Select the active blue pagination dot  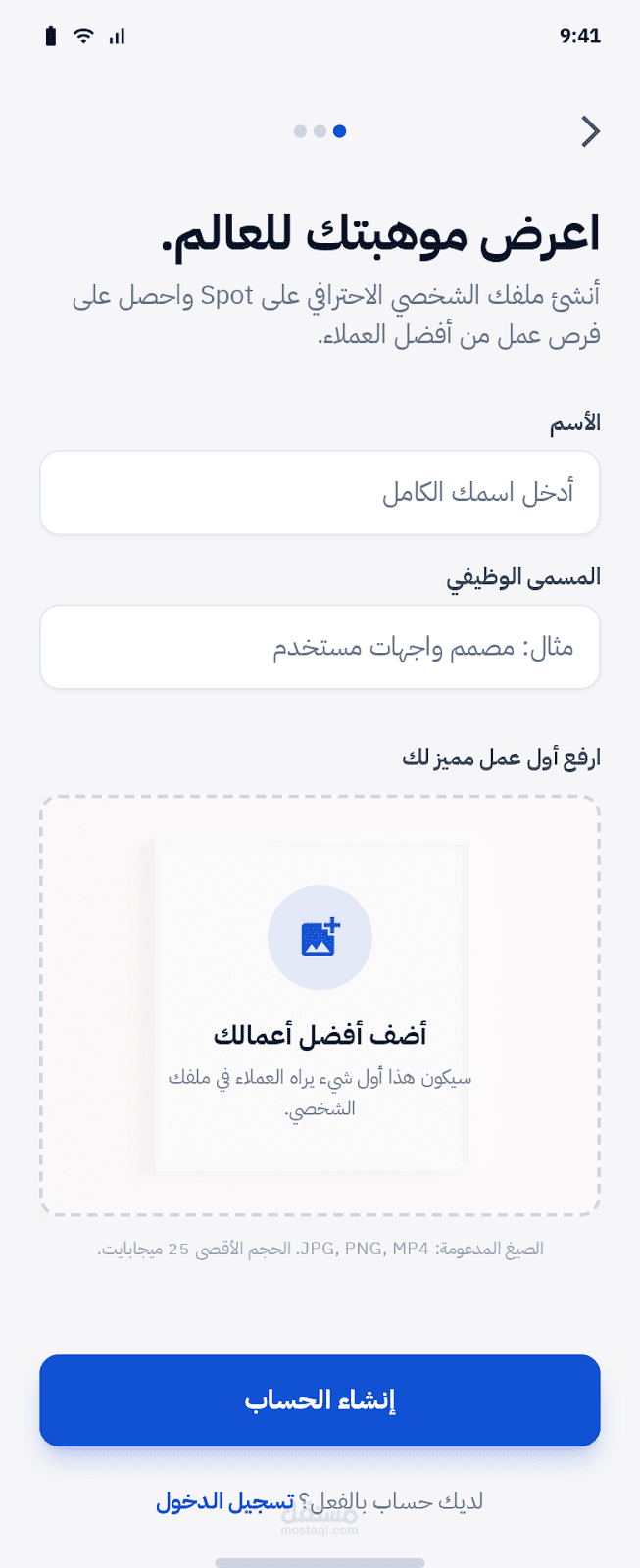(x=339, y=131)
